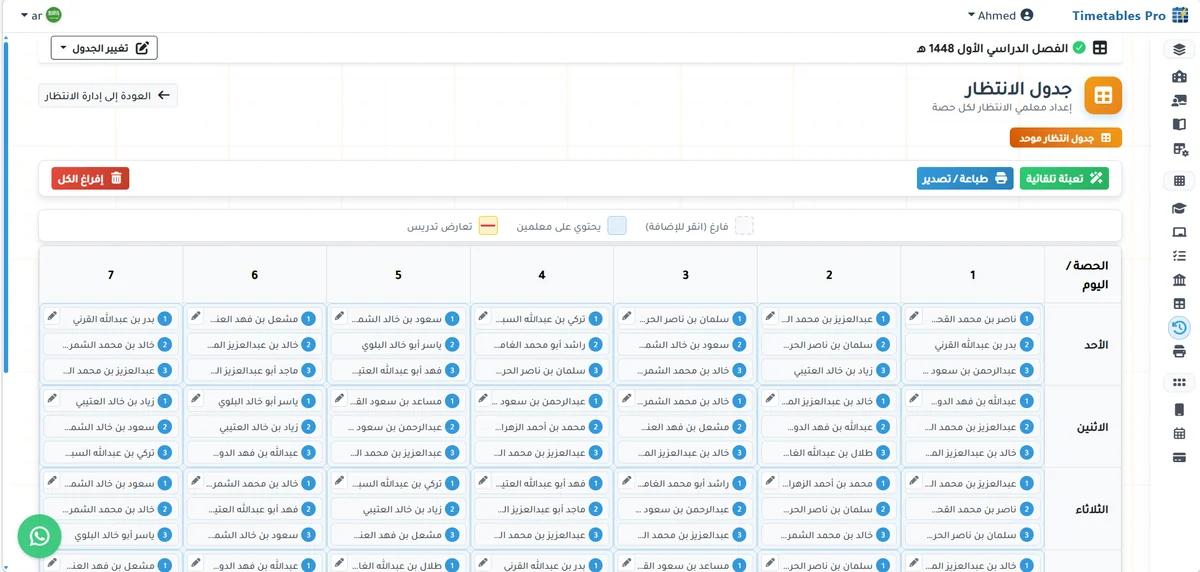Select teacher 2 entry in الاثنين period 3
The image size is (1200, 572).
click(683, 426)
